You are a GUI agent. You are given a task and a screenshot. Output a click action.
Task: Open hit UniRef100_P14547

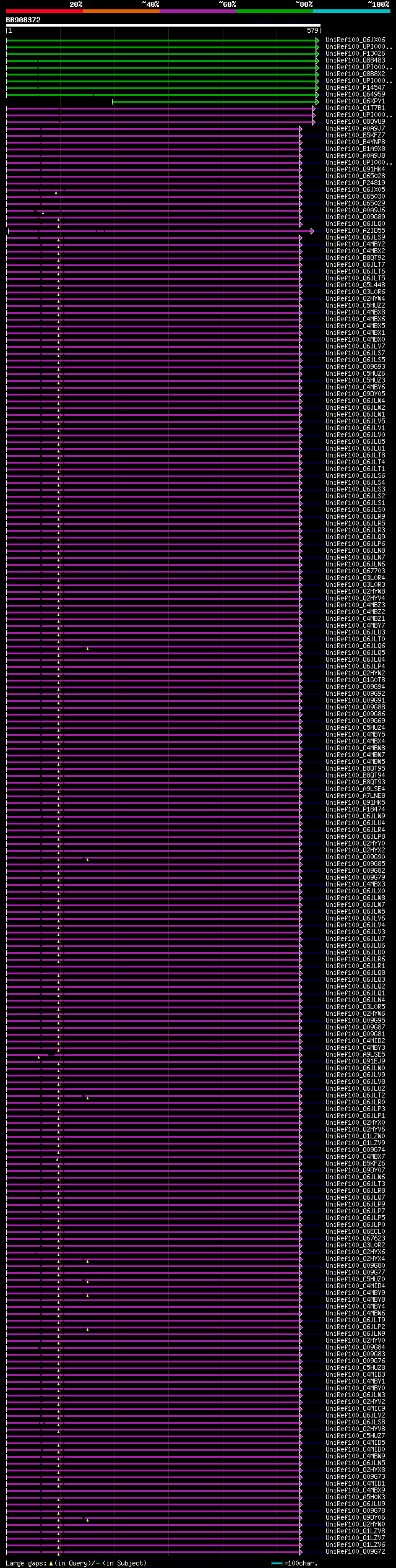click(355, 88)
